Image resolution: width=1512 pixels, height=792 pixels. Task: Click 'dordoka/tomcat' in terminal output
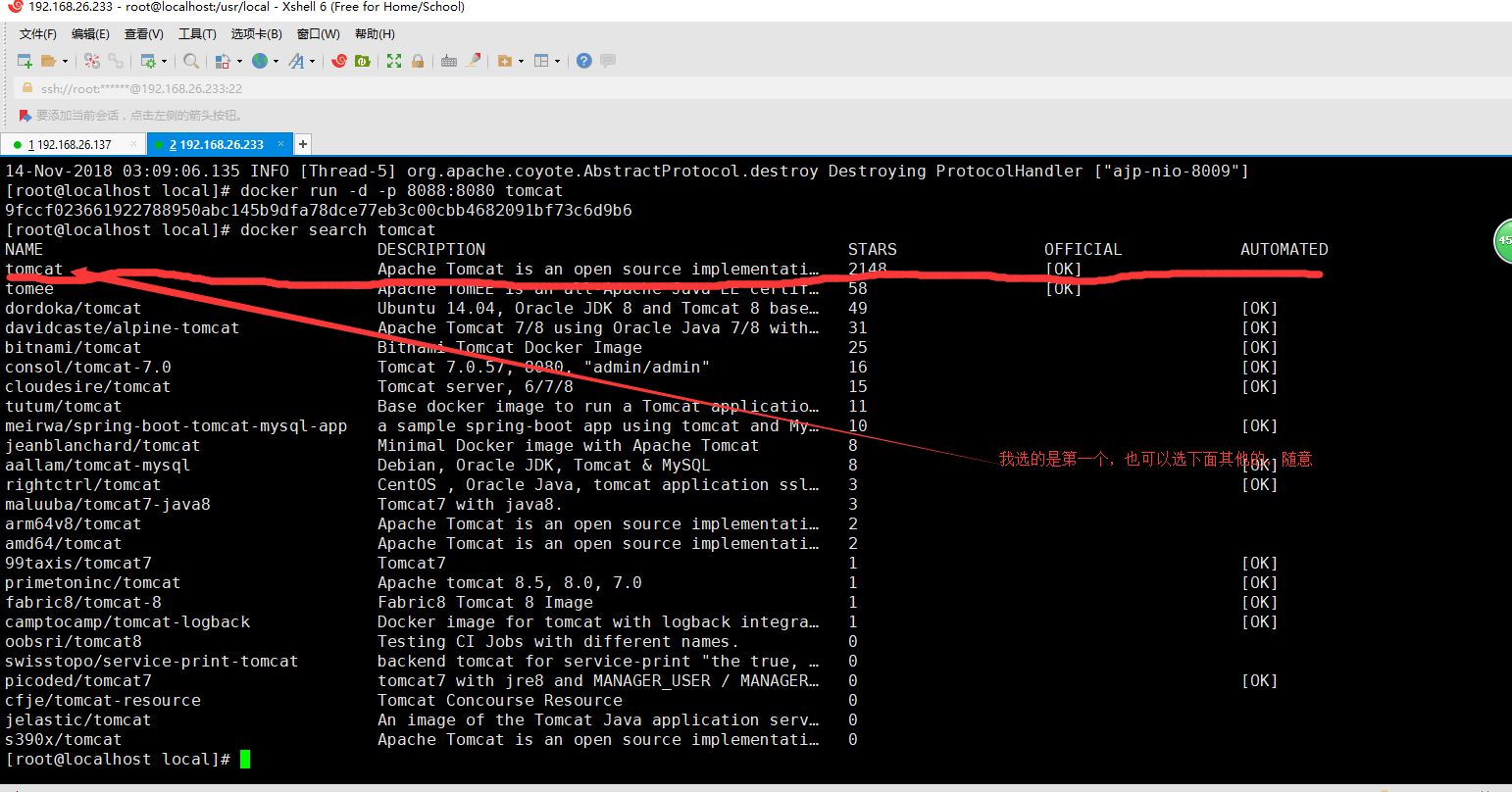tap(73, 308)
